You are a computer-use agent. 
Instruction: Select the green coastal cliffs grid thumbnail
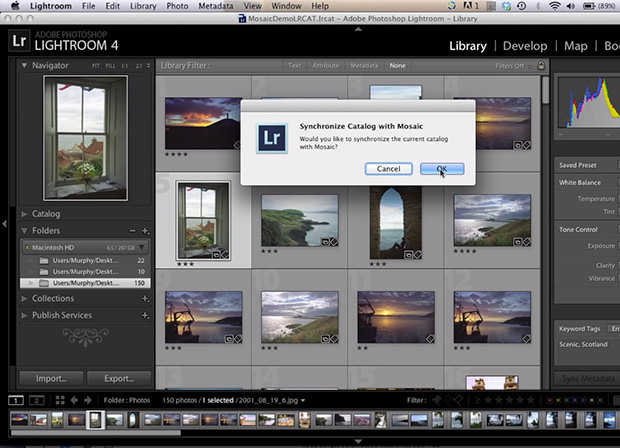pyautogui.click(x=300, y=220)
